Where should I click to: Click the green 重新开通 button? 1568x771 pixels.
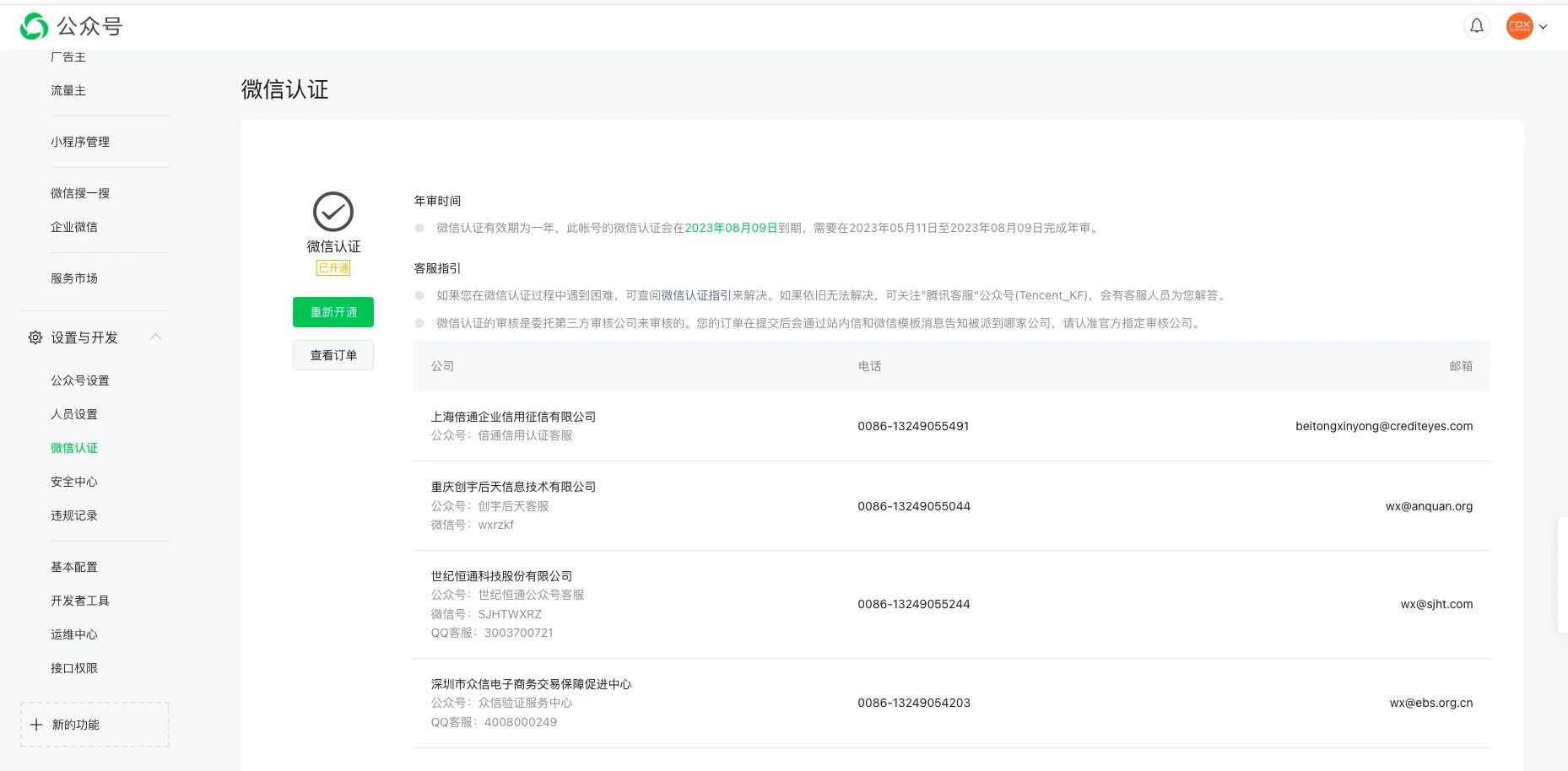click(333, 312)
